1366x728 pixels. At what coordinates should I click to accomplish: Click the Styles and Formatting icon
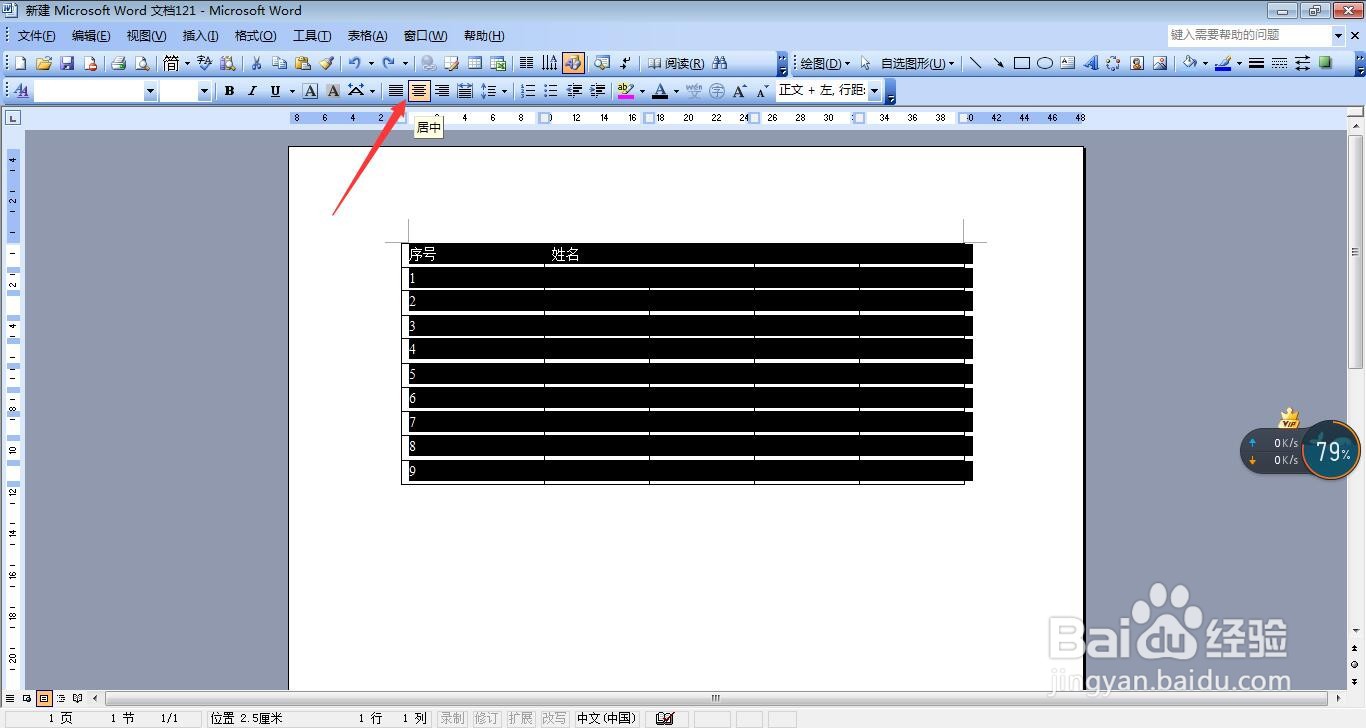pos(20,91)
